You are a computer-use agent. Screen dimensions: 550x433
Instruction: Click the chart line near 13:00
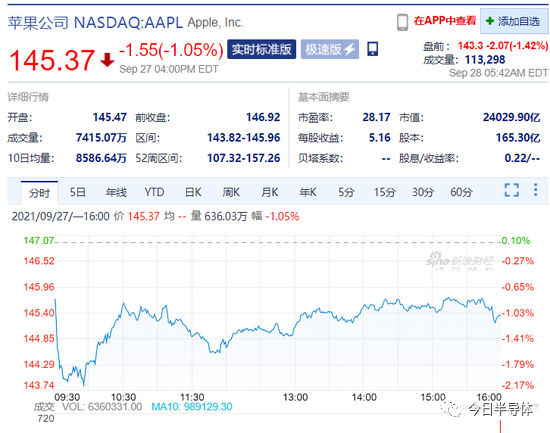pos(295,327)
